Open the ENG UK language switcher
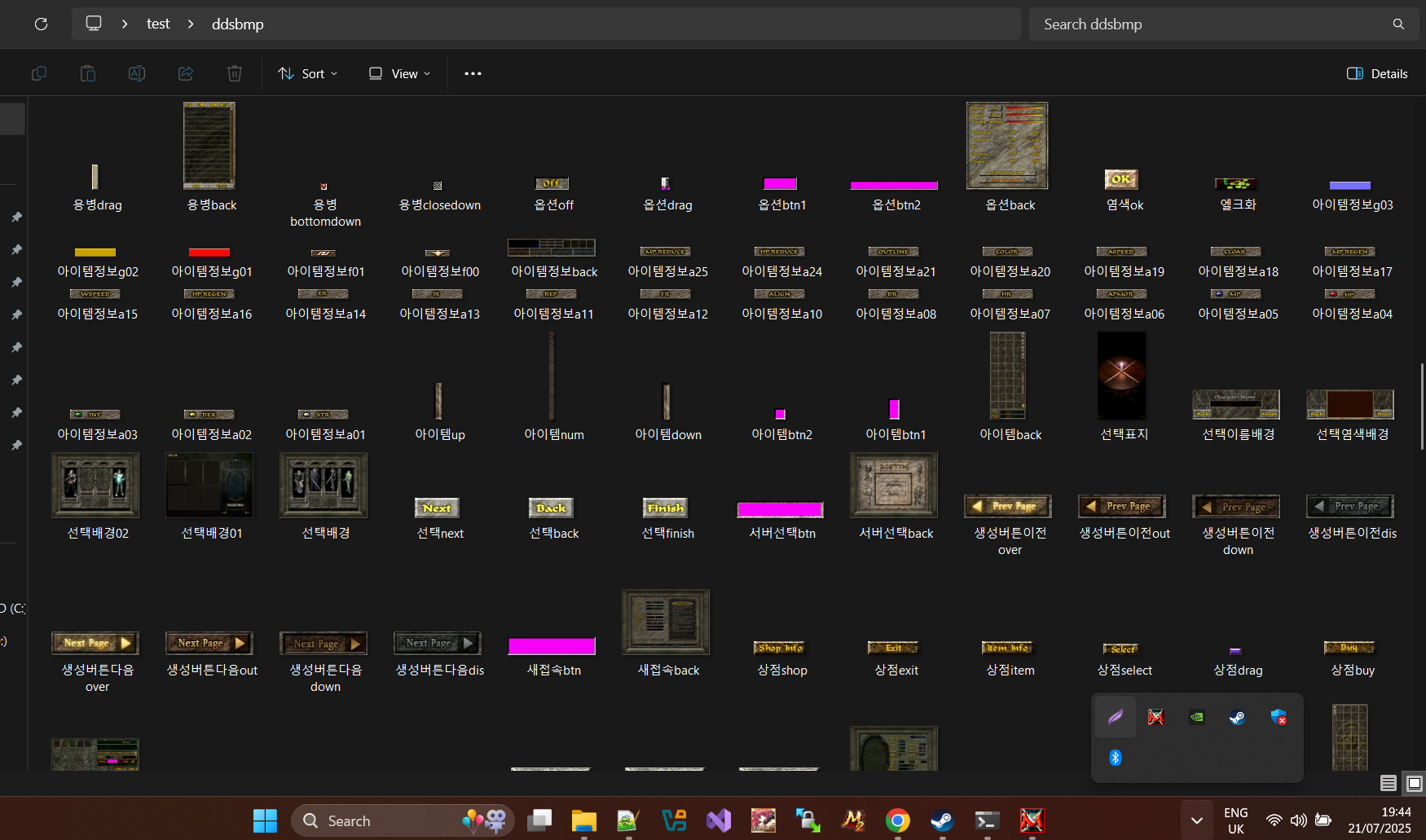 [1236, 820]
